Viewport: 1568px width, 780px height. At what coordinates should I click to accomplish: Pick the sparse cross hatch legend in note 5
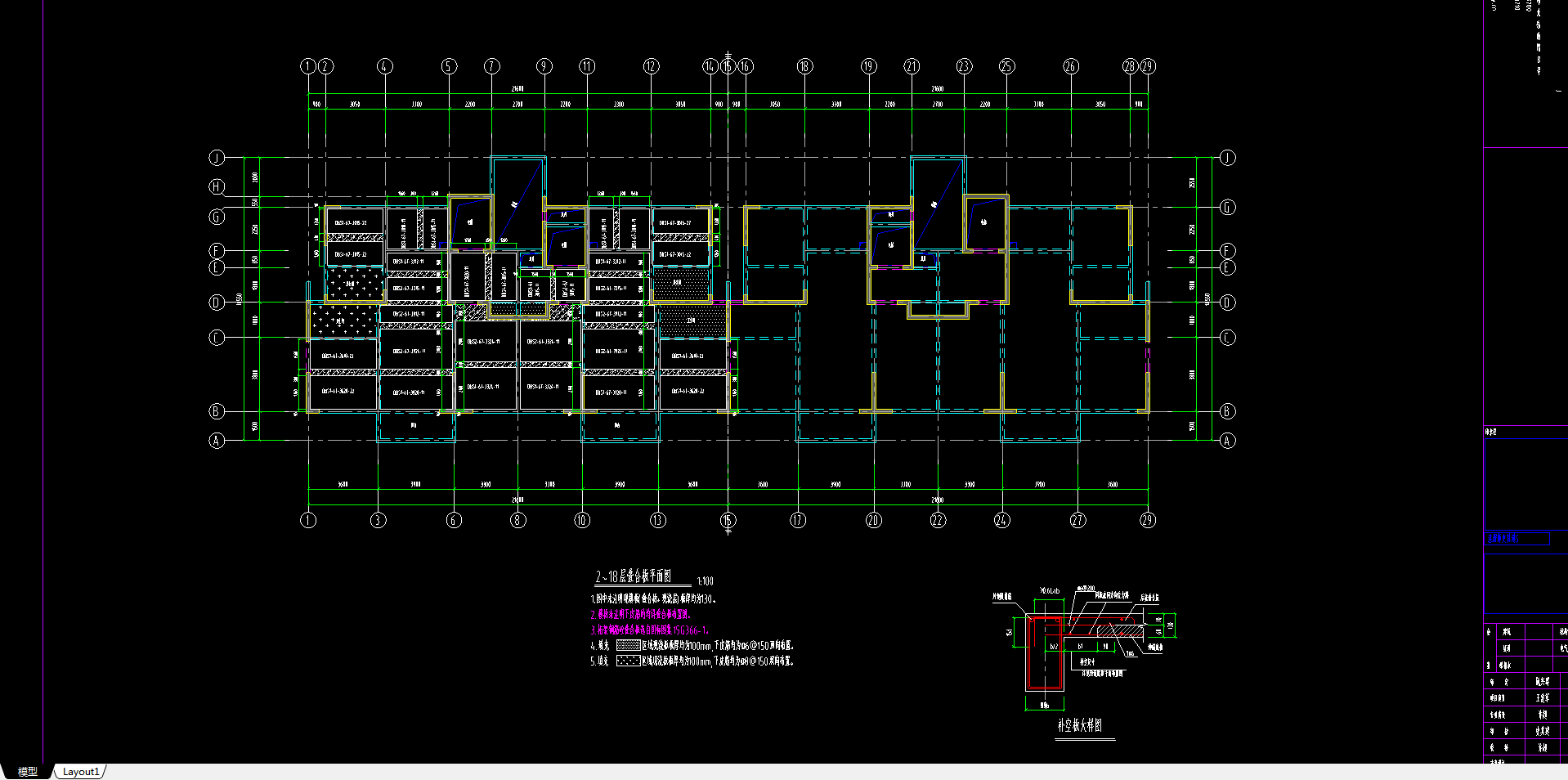point(628,661)
